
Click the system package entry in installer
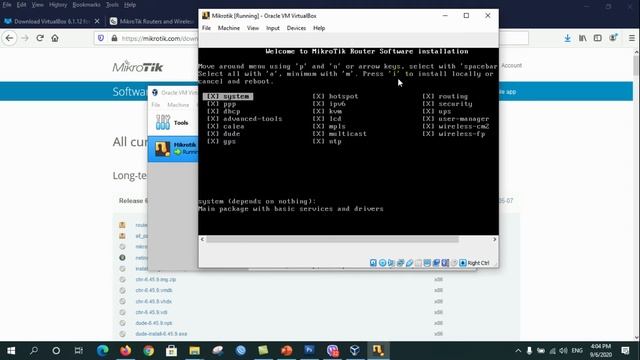point(228,96)
